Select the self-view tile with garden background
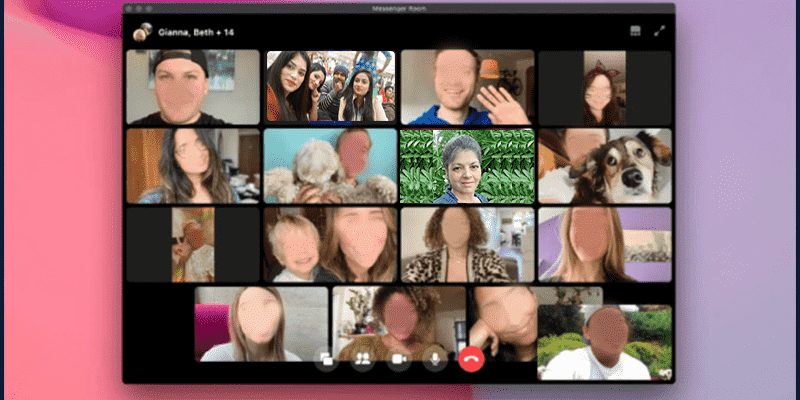Viewport: 800px width, 400px height. 605,342
